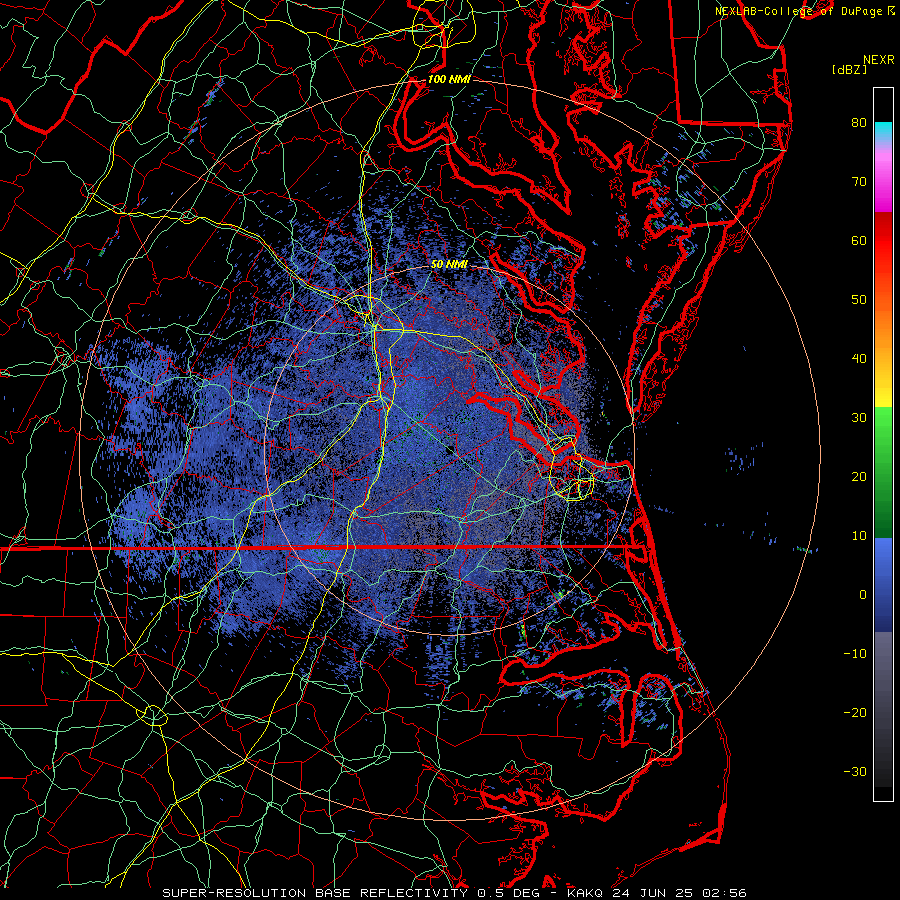Click the SUPER-RESOLUTION BASE REFLECTIVITY caption text

click(x=315, y=893)
